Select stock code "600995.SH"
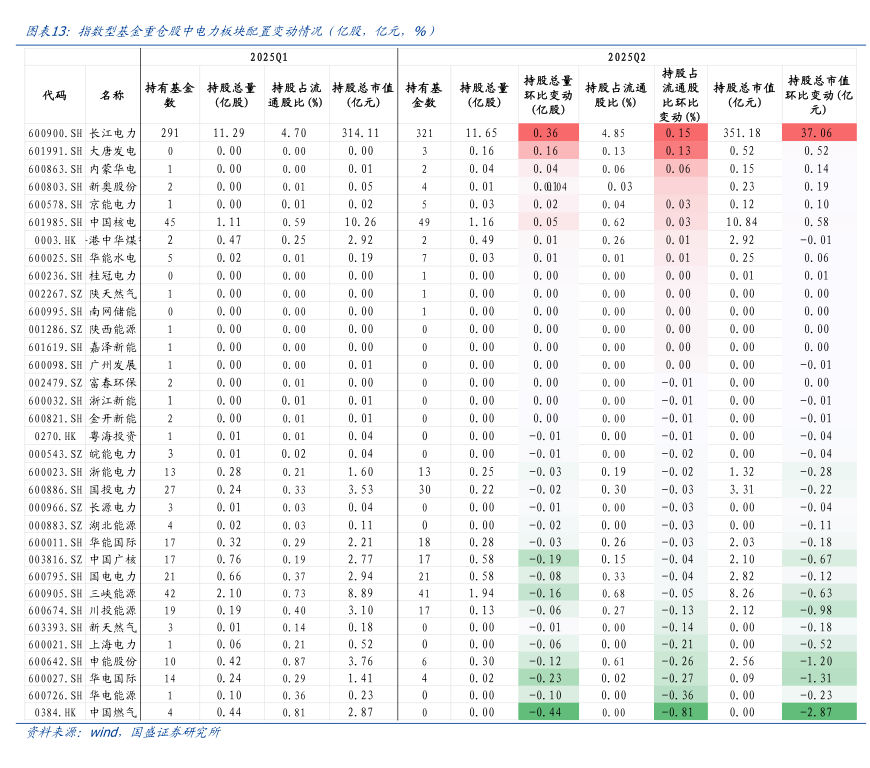This screenshot has height=768, width=870. 55,311
